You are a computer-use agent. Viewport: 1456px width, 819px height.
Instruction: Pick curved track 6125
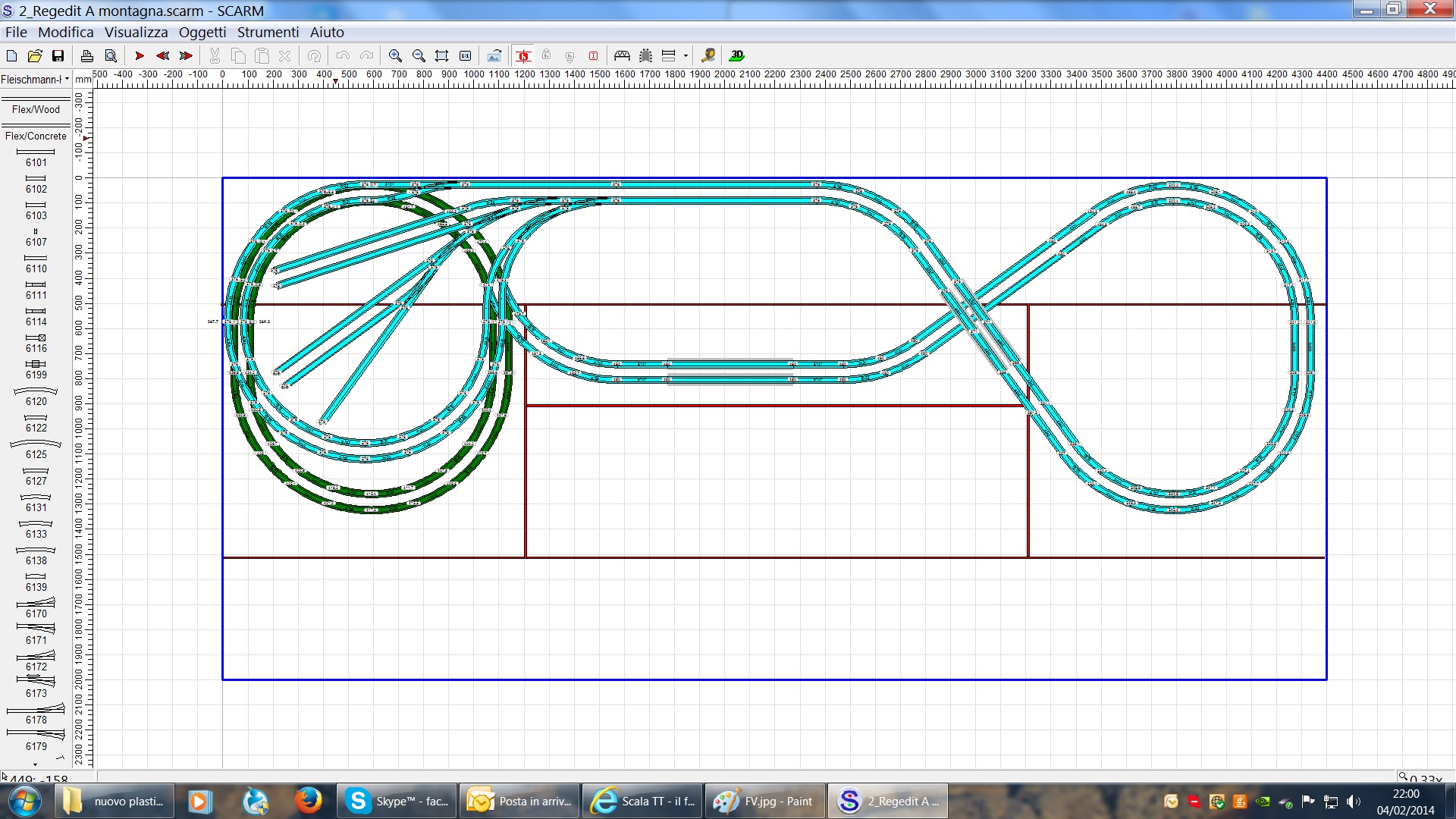click(36, 449)
